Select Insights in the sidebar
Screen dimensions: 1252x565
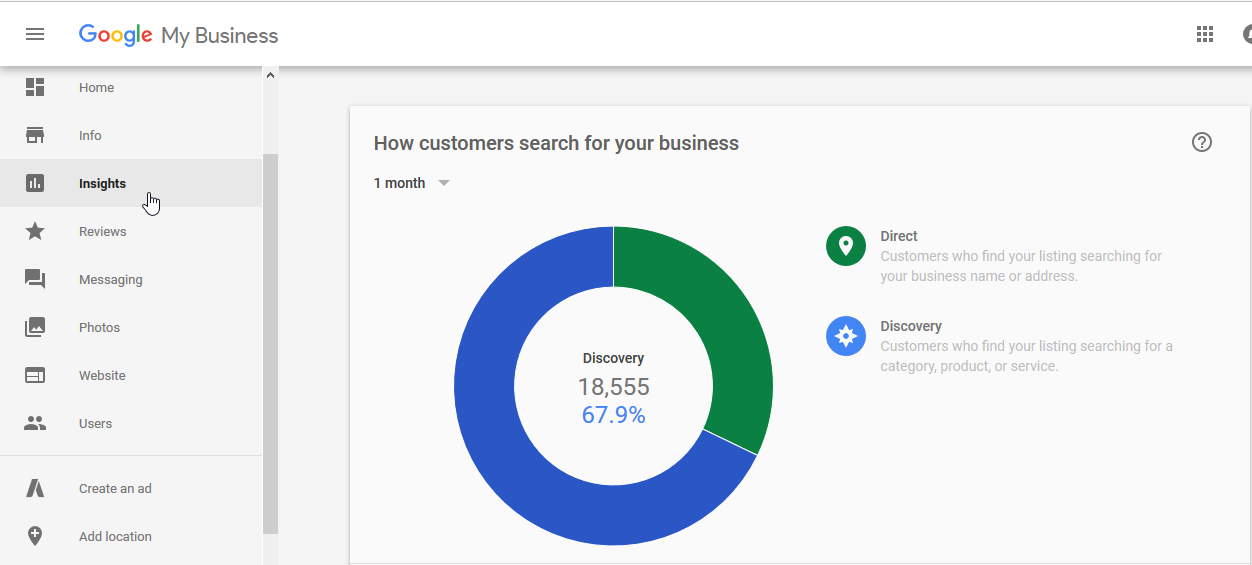tap(102, 183)
